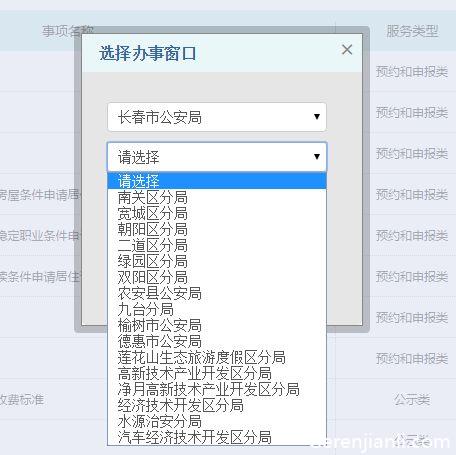Choose 榆树市公安局 entry
This screenshot has width=456, height=455.
coord(217,325)
